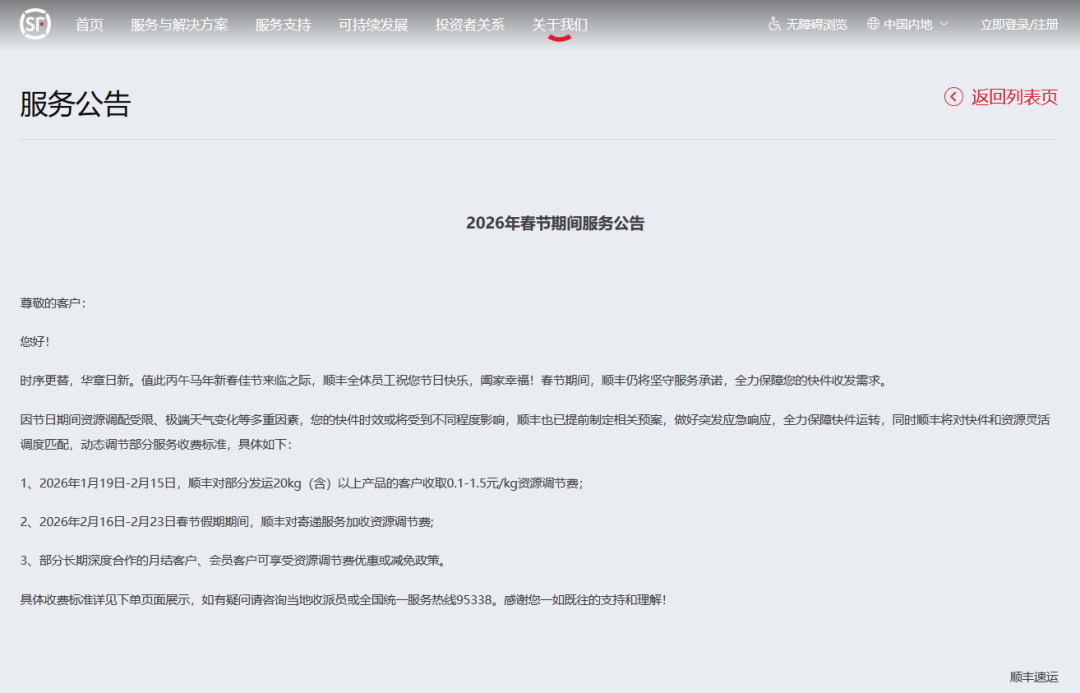The image size is (1080, 693).
Task: Click the SF Express logo
Action: [35, 23]
